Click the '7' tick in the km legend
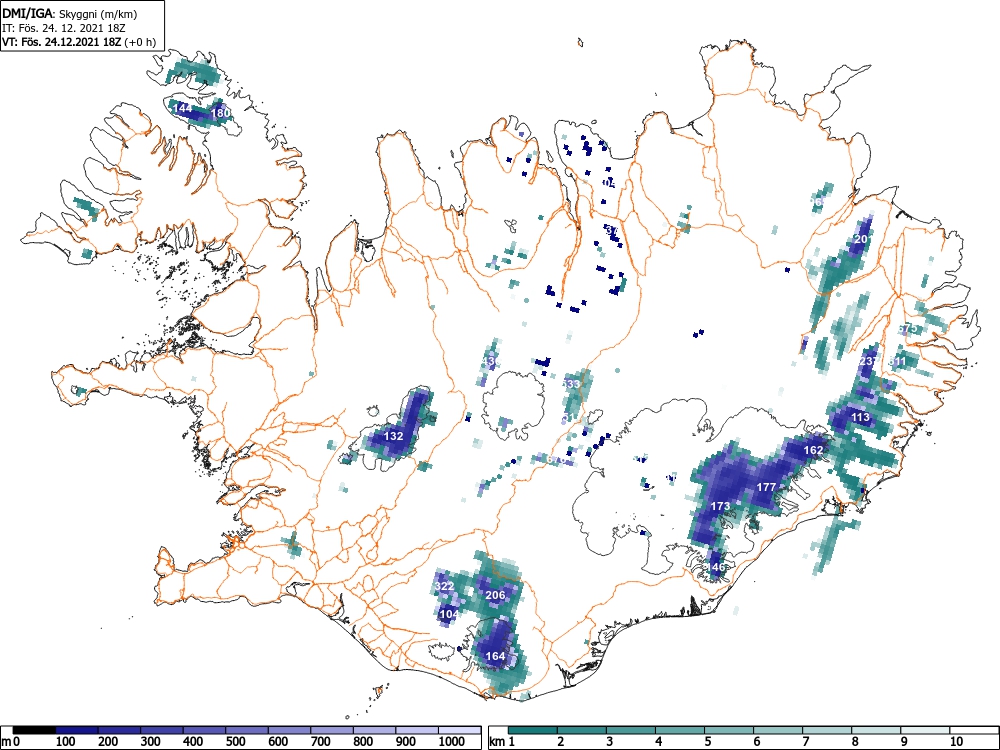 806,742
